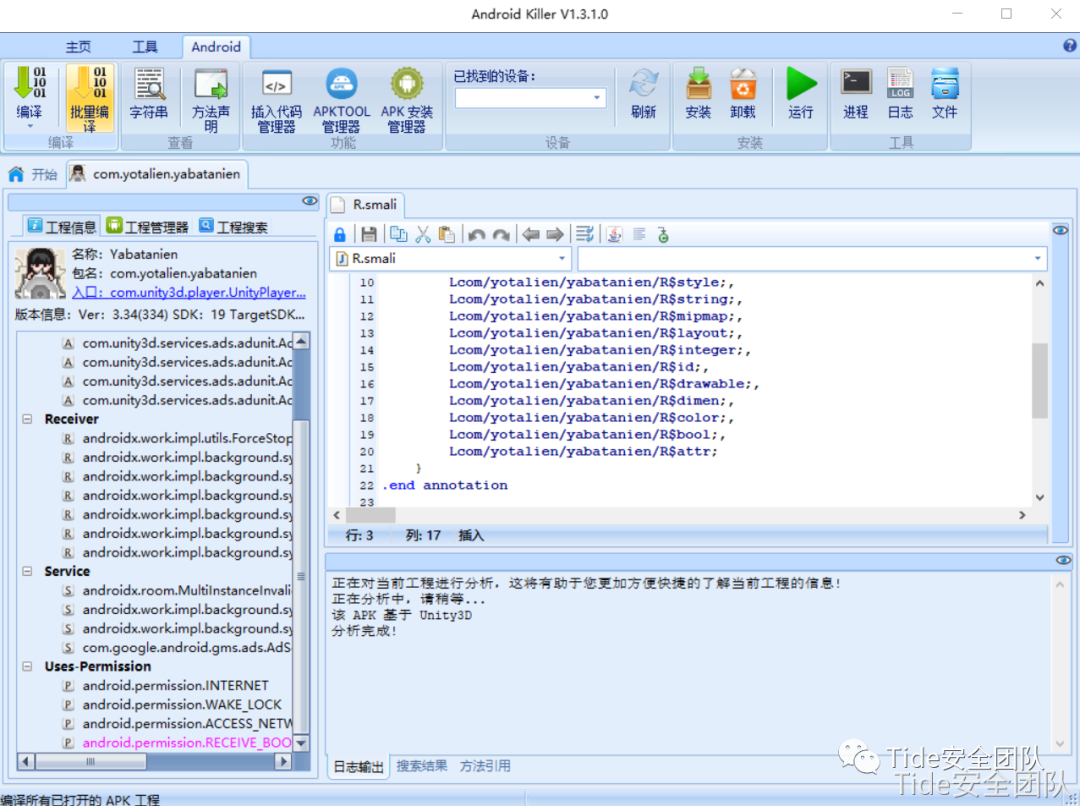Click the 刷新 refresh devices icon

(x=644, y=84)
